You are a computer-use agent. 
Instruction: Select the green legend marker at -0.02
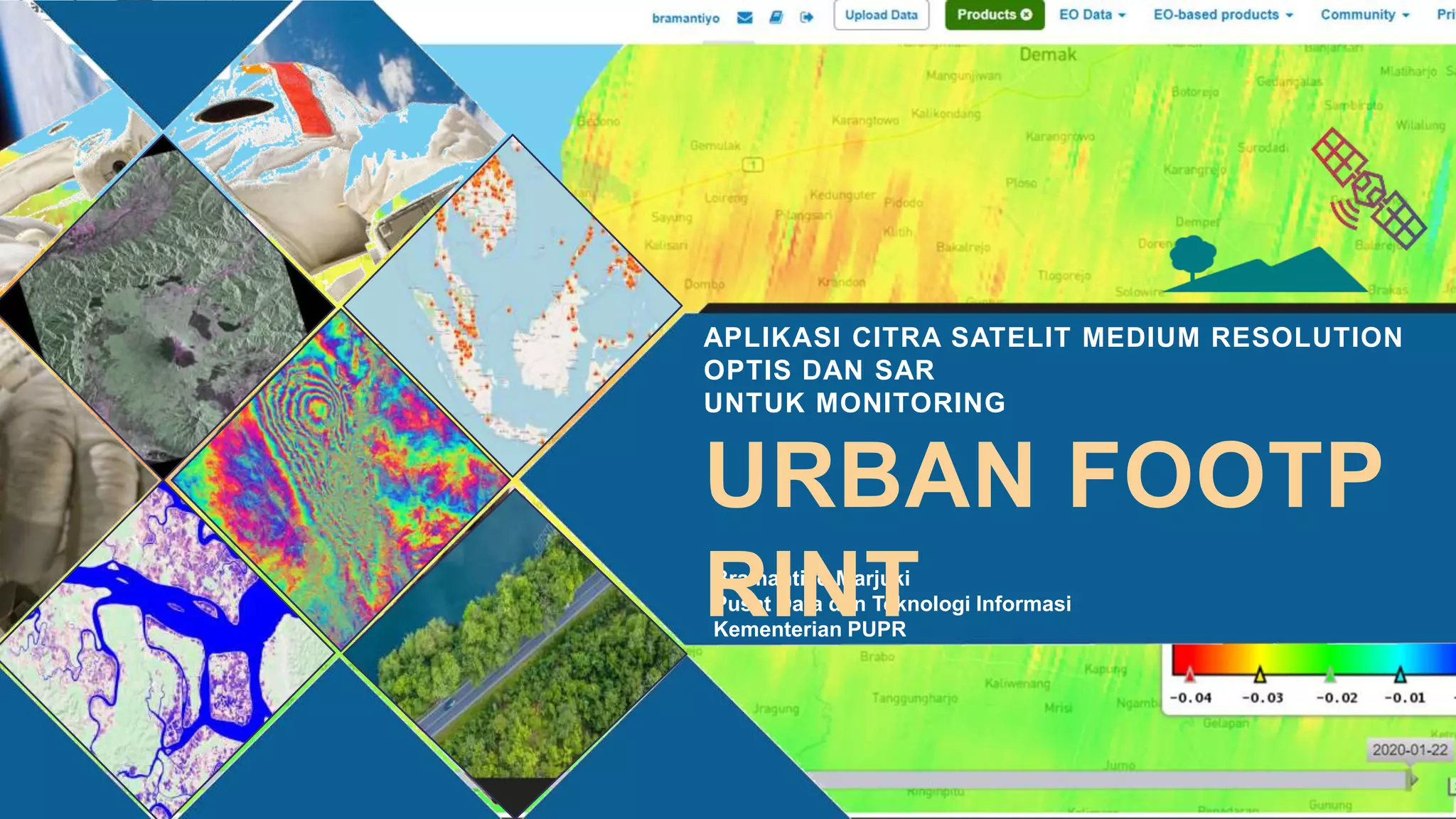tap(1329, 673)
